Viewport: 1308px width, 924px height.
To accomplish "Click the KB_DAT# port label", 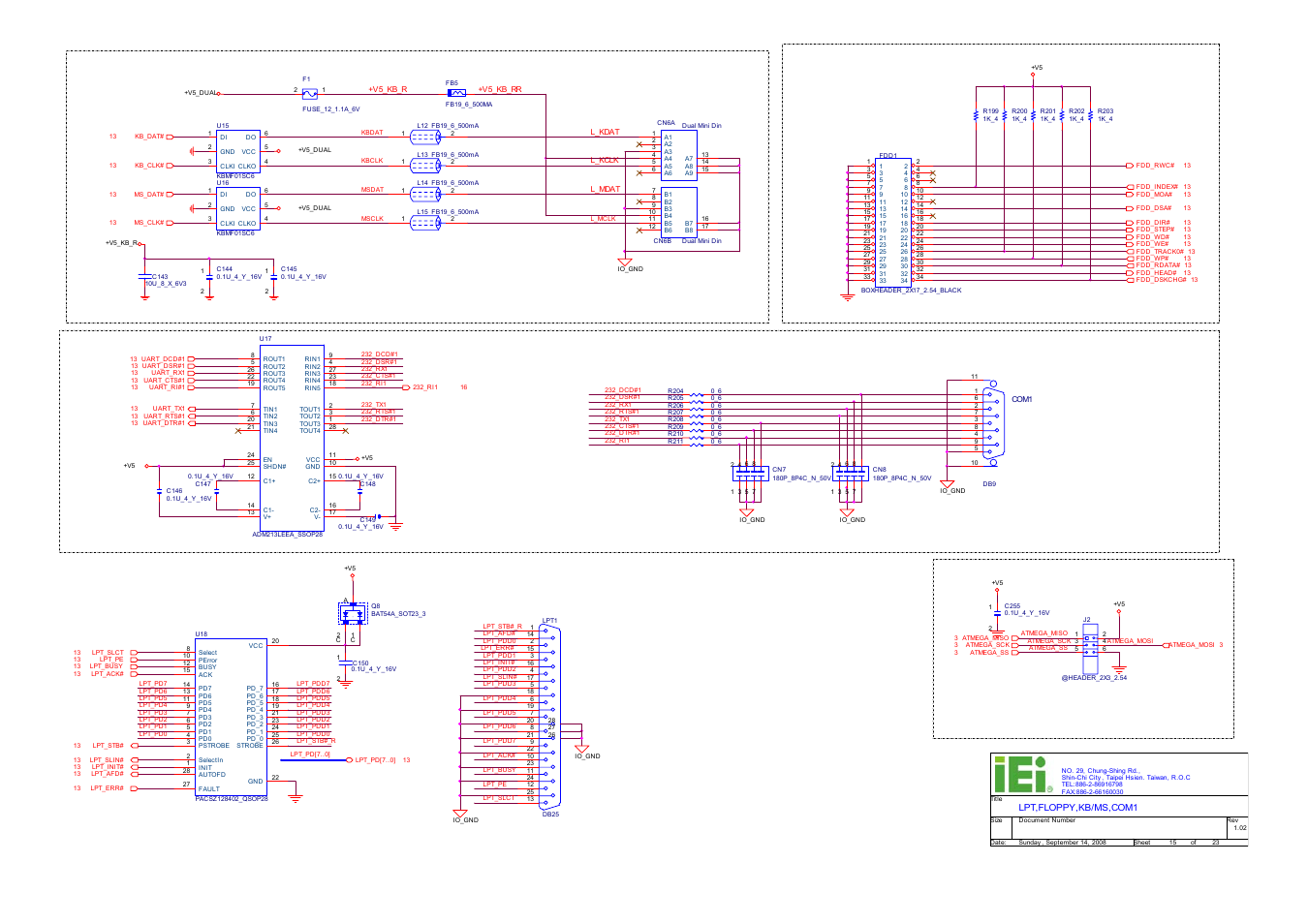I will (x=149, y=137).
